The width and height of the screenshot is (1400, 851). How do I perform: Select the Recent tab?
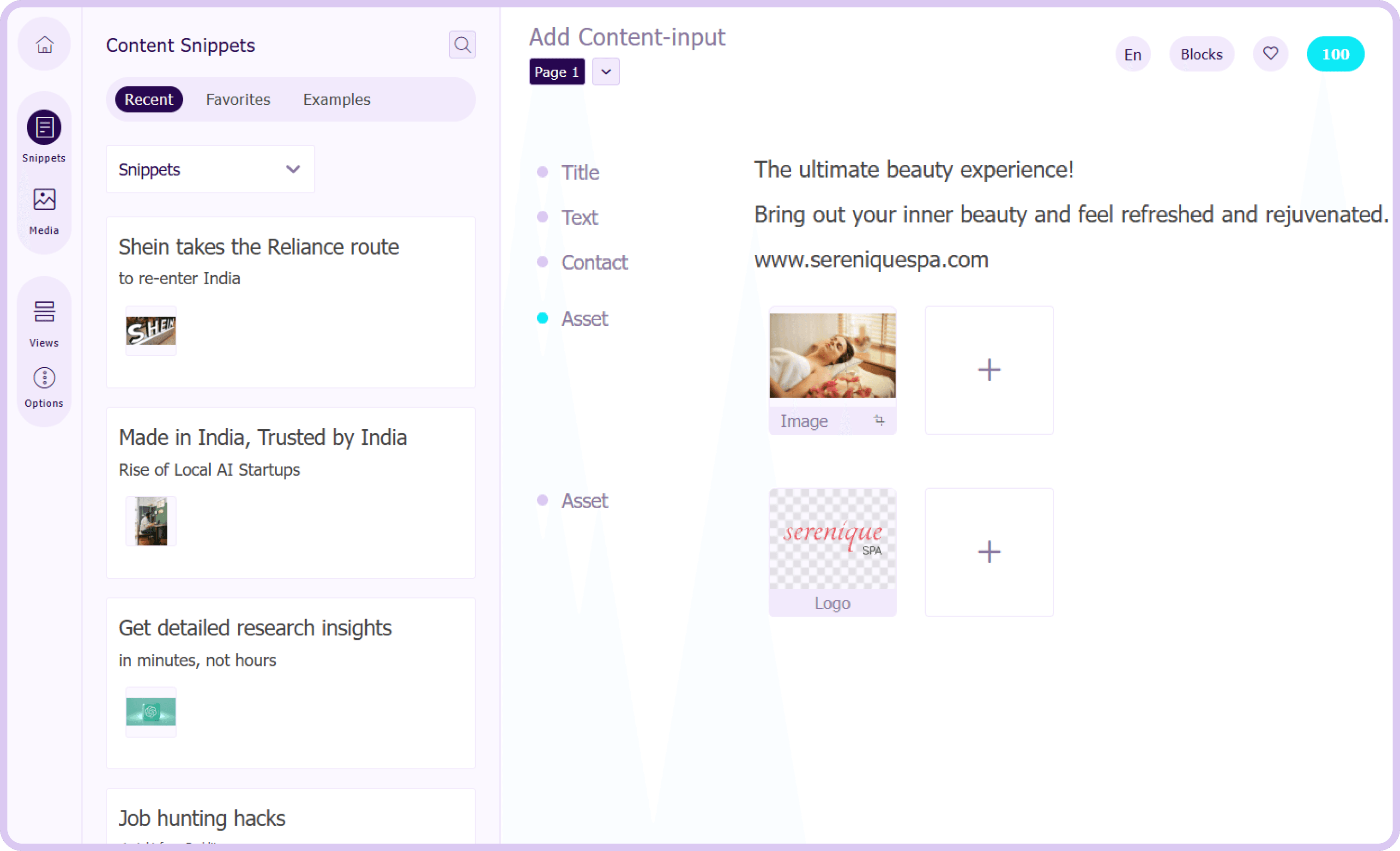tap(149, 99)
